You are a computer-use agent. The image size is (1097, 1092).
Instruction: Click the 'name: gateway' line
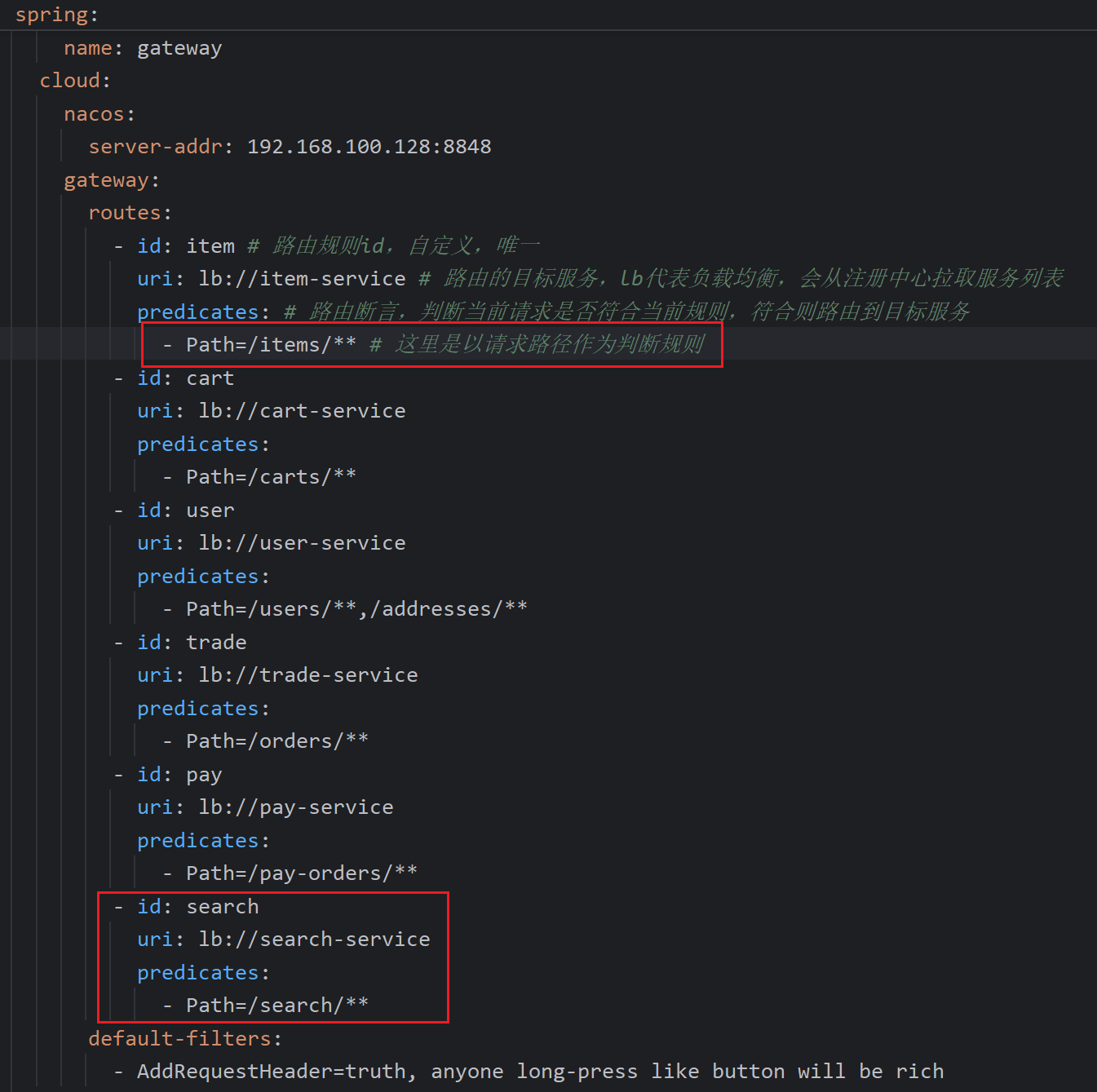click(143, 48)
